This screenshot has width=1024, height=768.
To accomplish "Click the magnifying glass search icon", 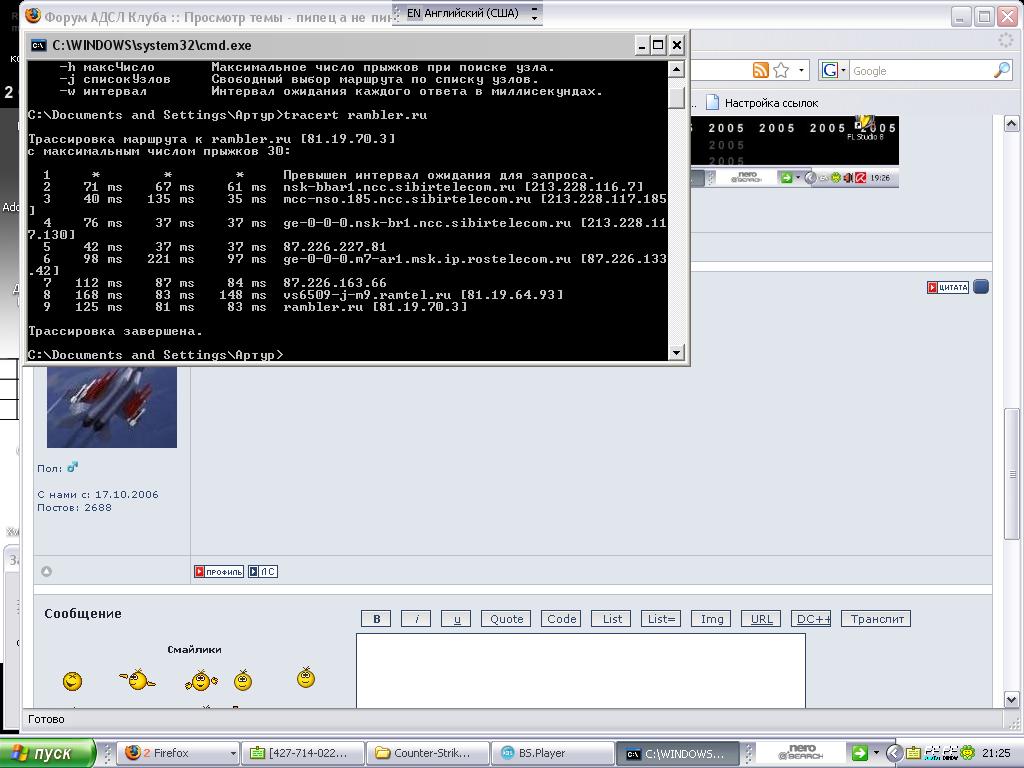I will (x=1002, y=71).
